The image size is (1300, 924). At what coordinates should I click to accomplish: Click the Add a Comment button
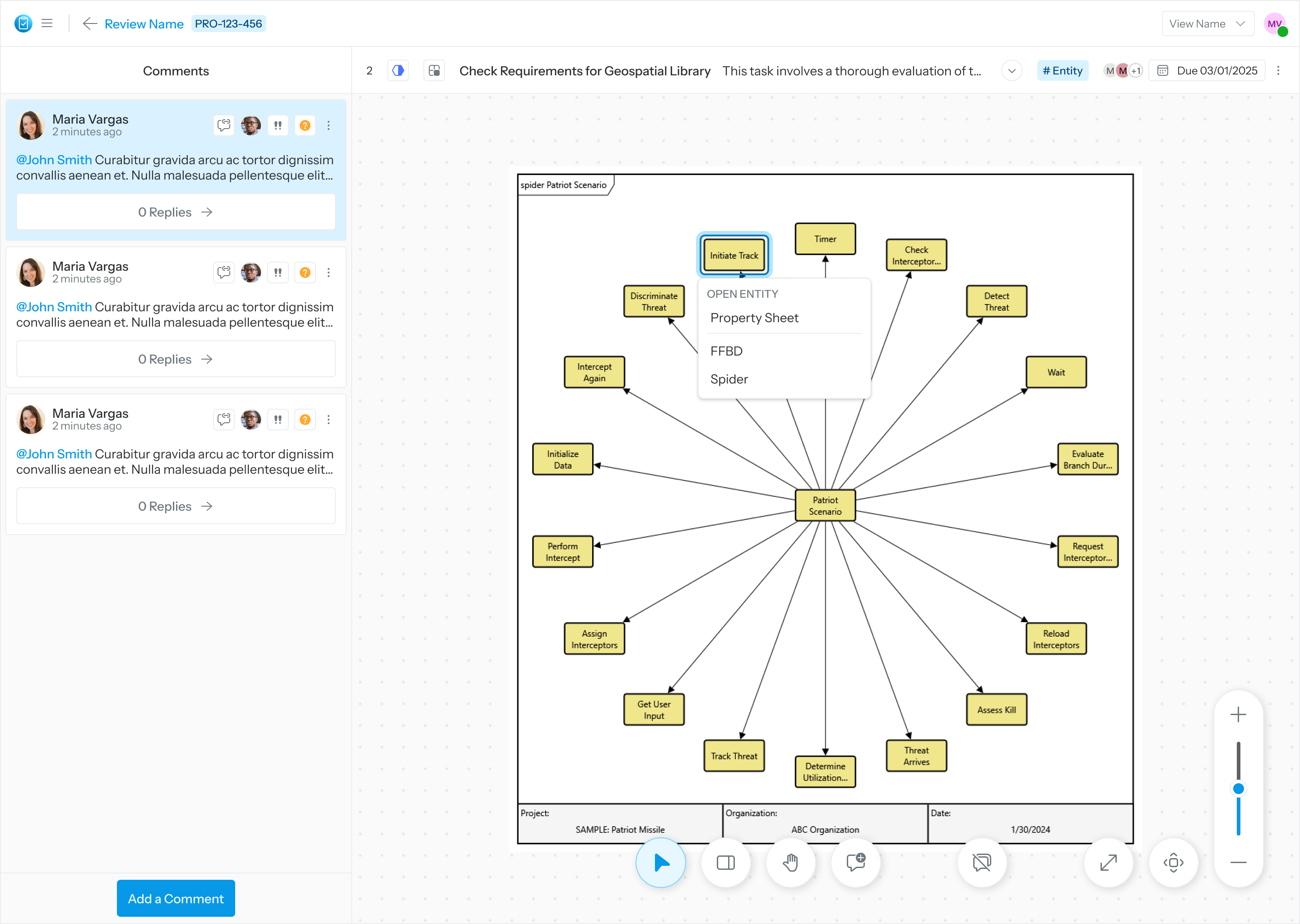[175, 898]
